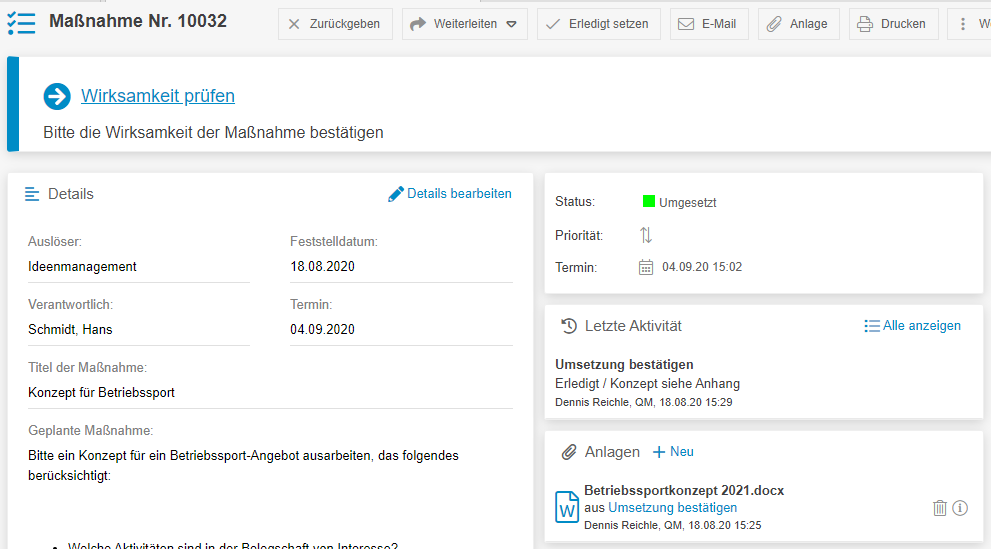This screenshot has width=991, height=549.
Task: Open Betriebssportkonzept 2021.docx file
Action: tap(684, 491)
